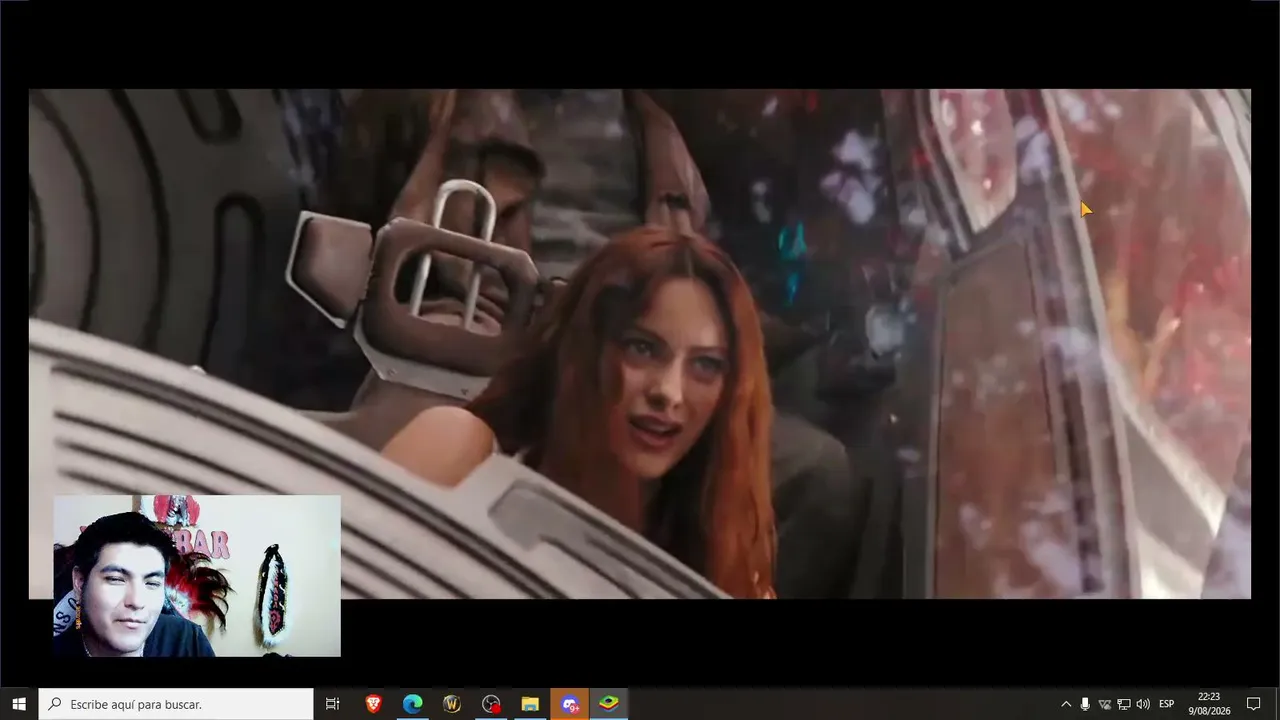Viewport: 1280px width, 720px height.
Task: Show hidden system tray icons
Action: point(1066,704)
